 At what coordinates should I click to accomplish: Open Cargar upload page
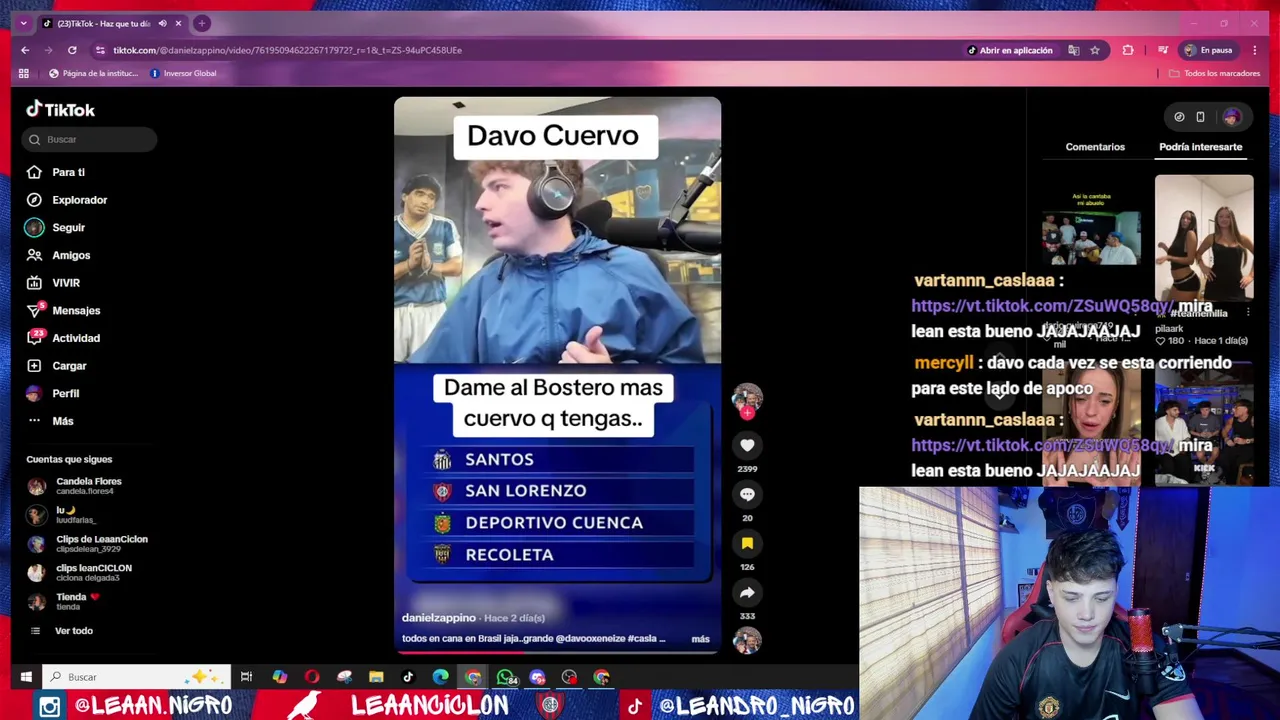tap(57, 366)
